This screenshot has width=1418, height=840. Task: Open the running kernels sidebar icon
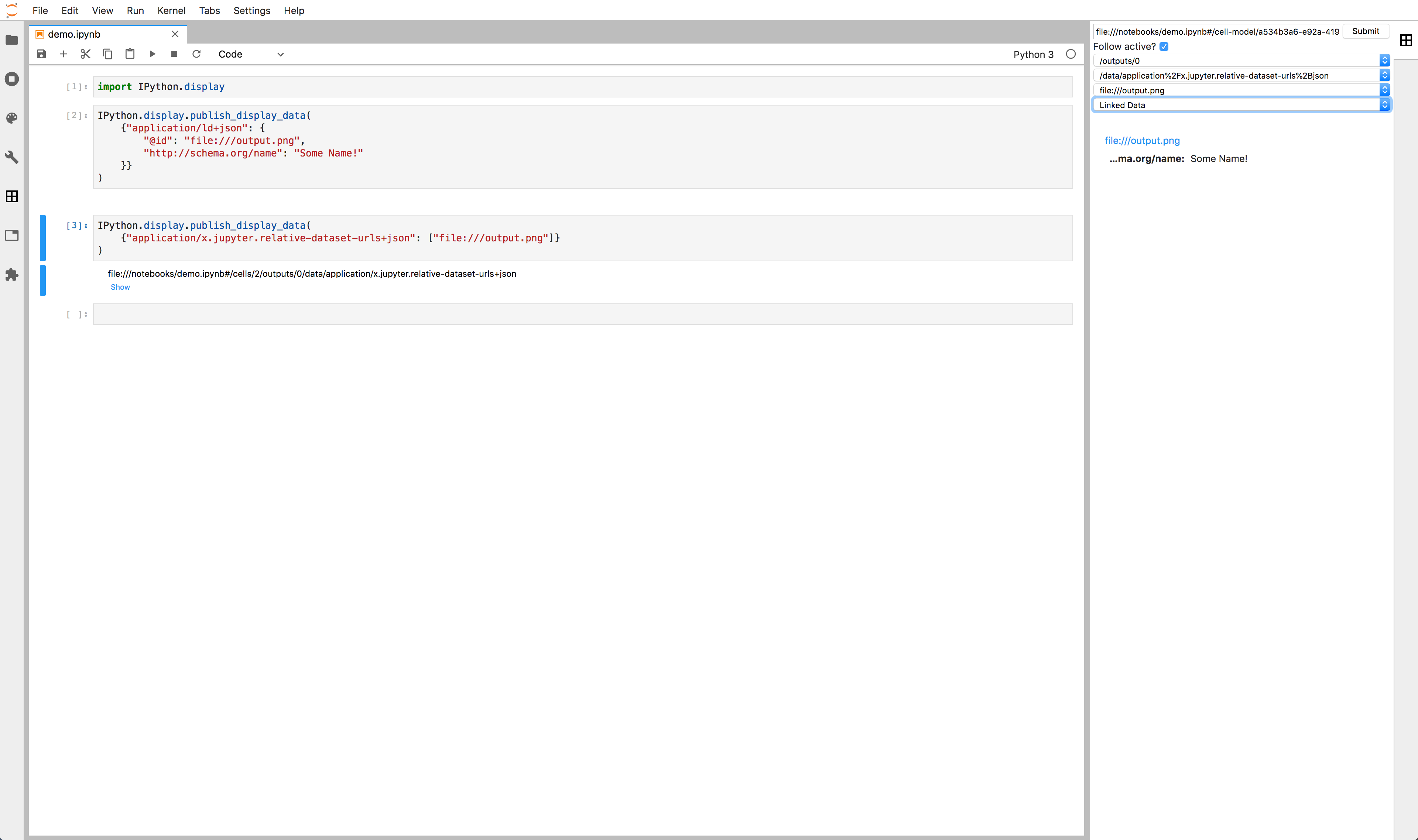12,79
